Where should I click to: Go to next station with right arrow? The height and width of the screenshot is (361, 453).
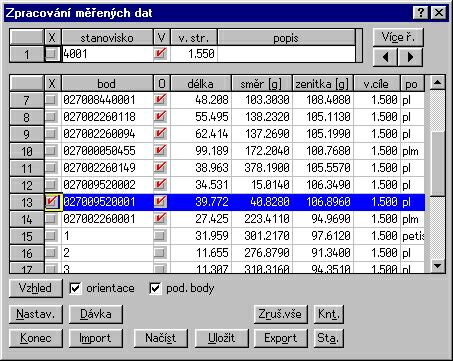410,57
